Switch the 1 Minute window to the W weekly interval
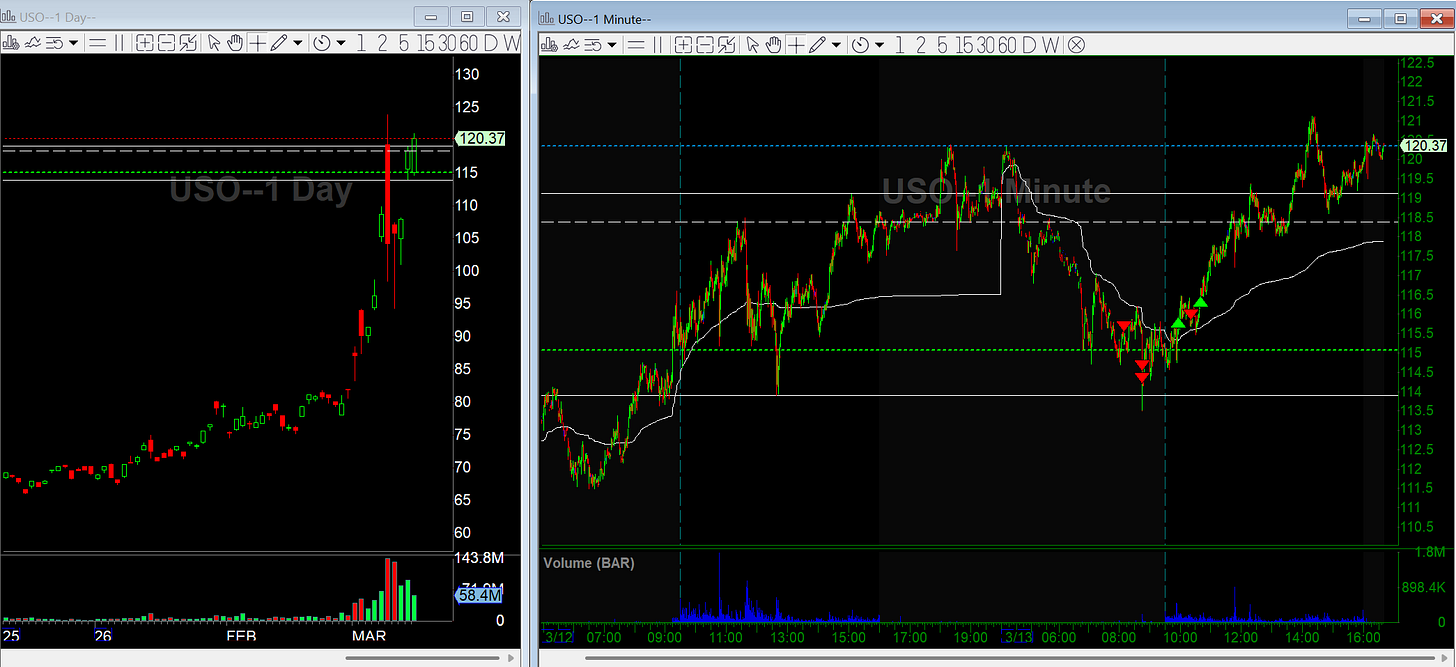The width and height of the screenshot is (1456, 667). (1050, 43)
